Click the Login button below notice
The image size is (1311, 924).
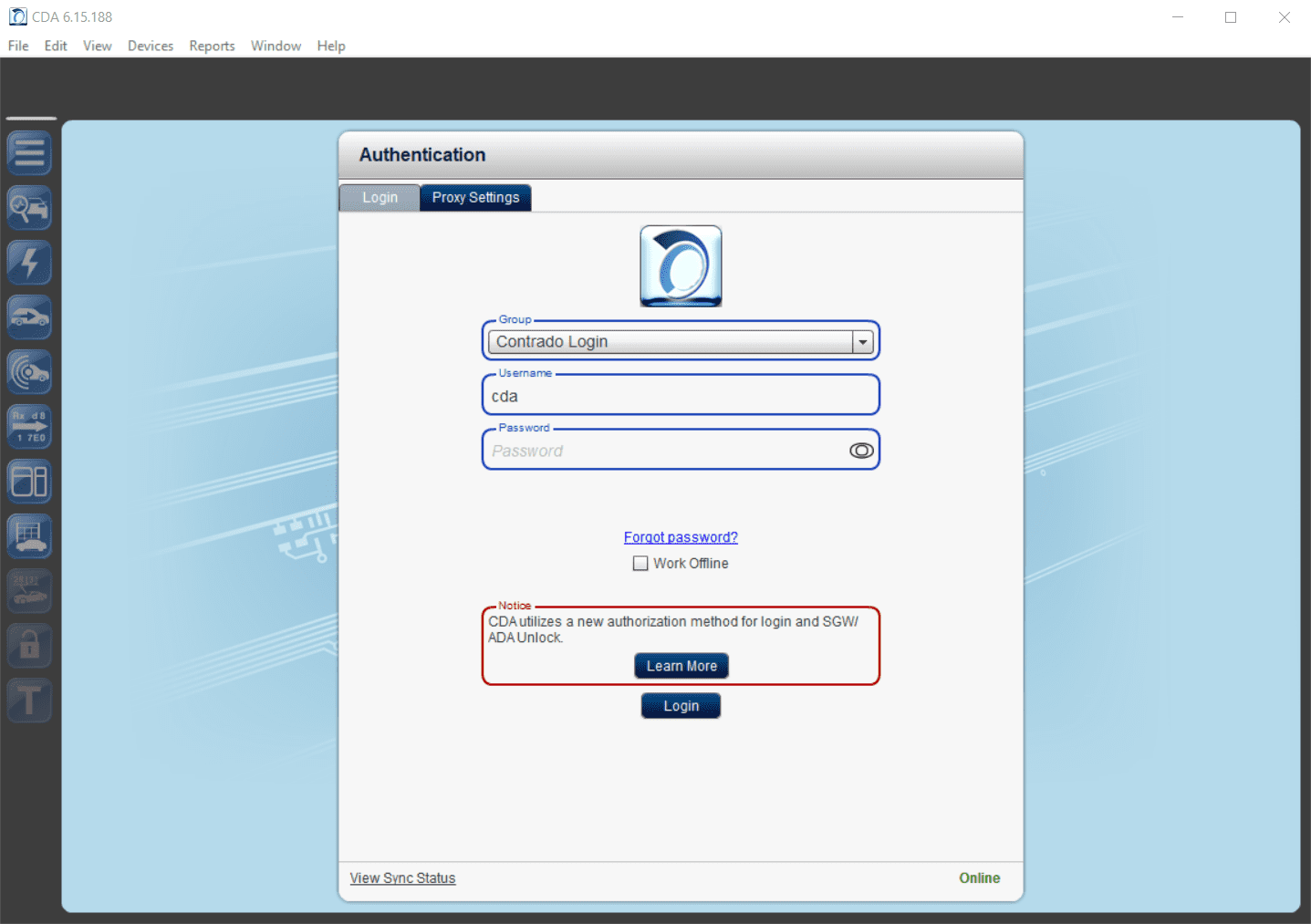(681, 706)
